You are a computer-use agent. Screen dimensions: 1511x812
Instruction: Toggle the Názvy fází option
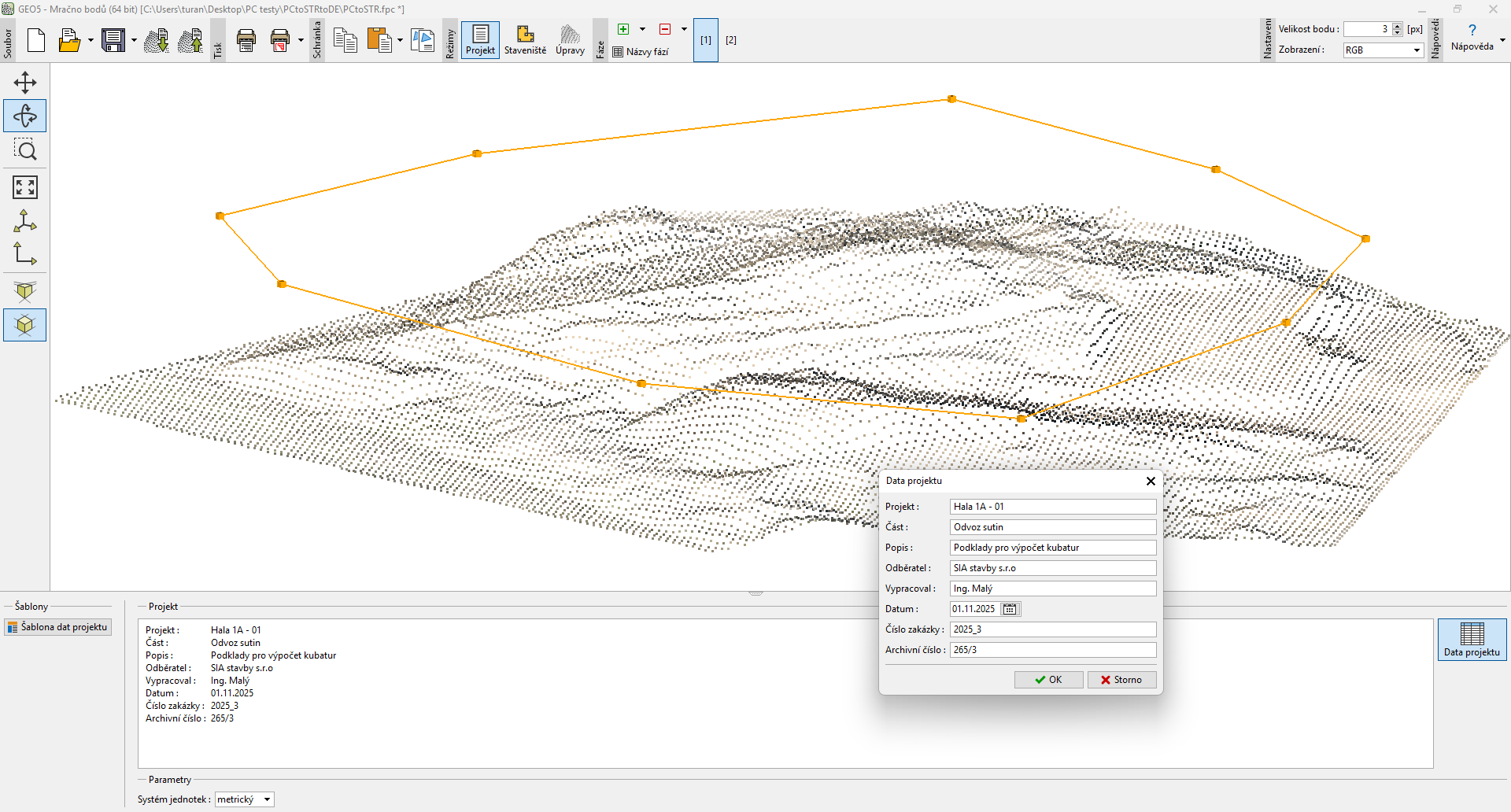click(x=641, y=52)
